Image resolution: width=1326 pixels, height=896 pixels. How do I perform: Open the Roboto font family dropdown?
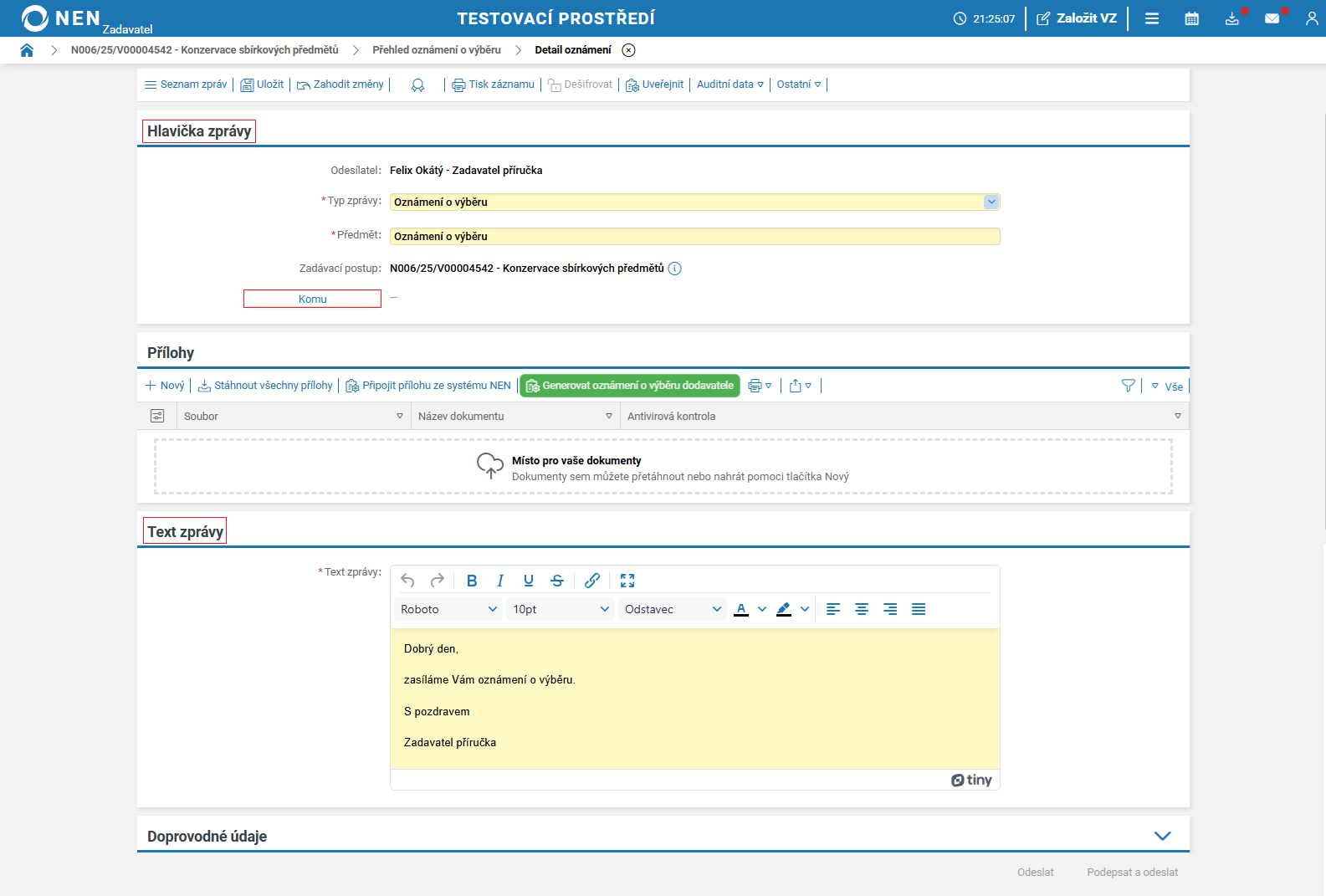[x=448, y=609]
